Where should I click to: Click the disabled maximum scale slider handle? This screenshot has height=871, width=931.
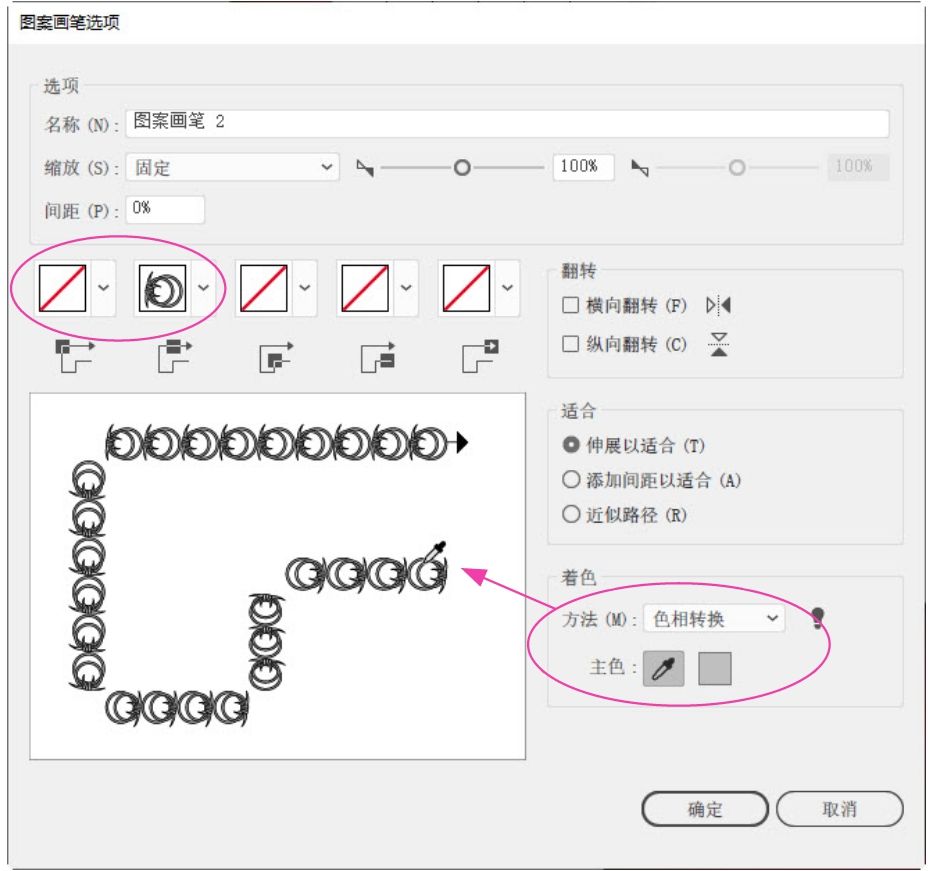(737, 168)
